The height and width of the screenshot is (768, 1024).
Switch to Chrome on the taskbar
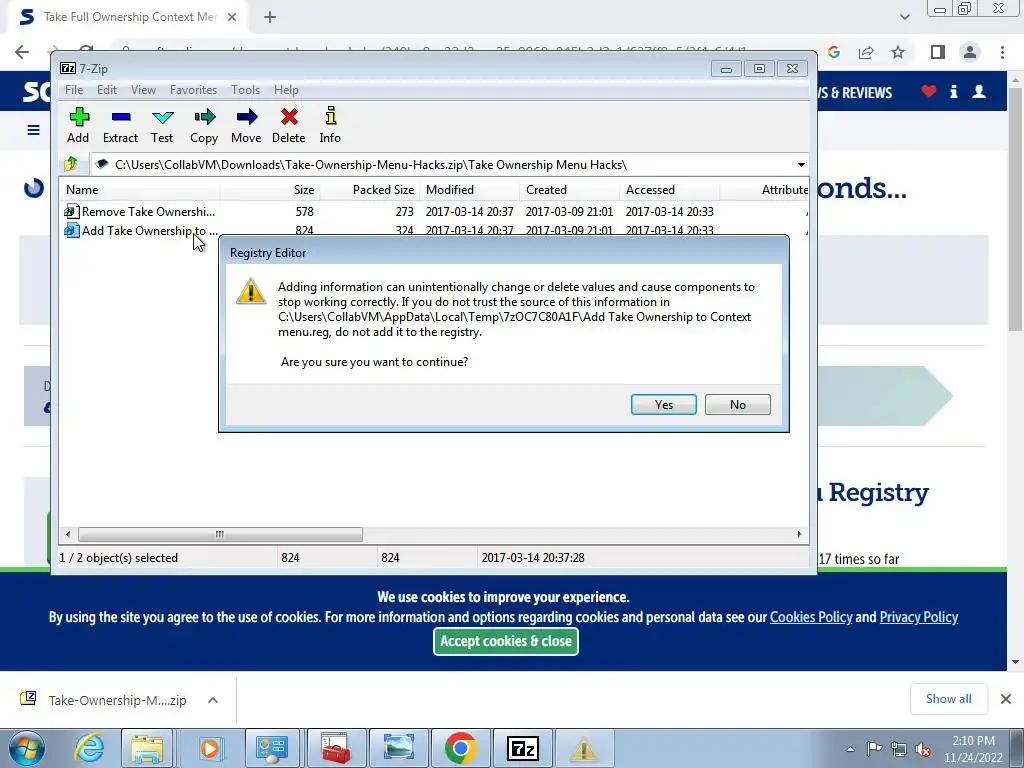460,748
